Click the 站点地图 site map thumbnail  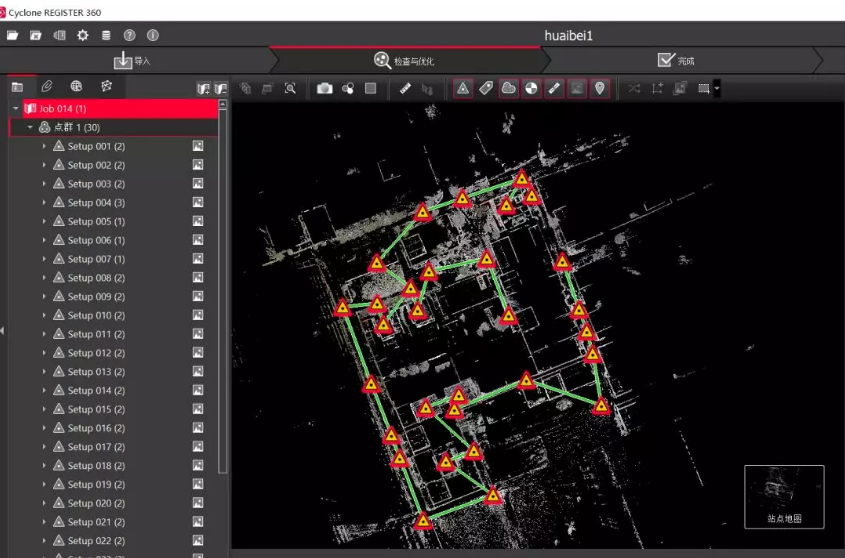coord(784,496)
